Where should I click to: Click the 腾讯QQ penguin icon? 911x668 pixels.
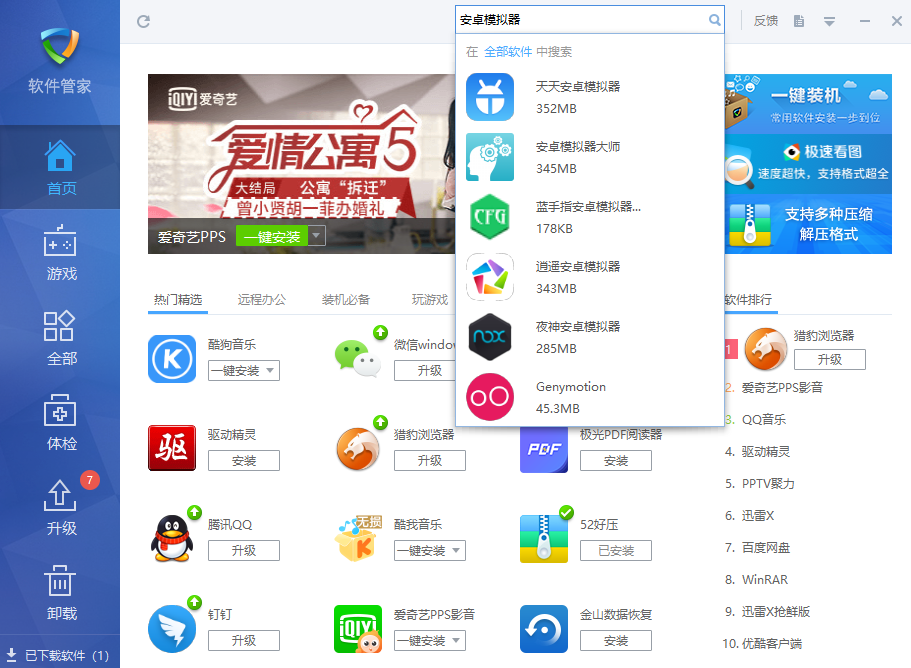tap(172, 538)
